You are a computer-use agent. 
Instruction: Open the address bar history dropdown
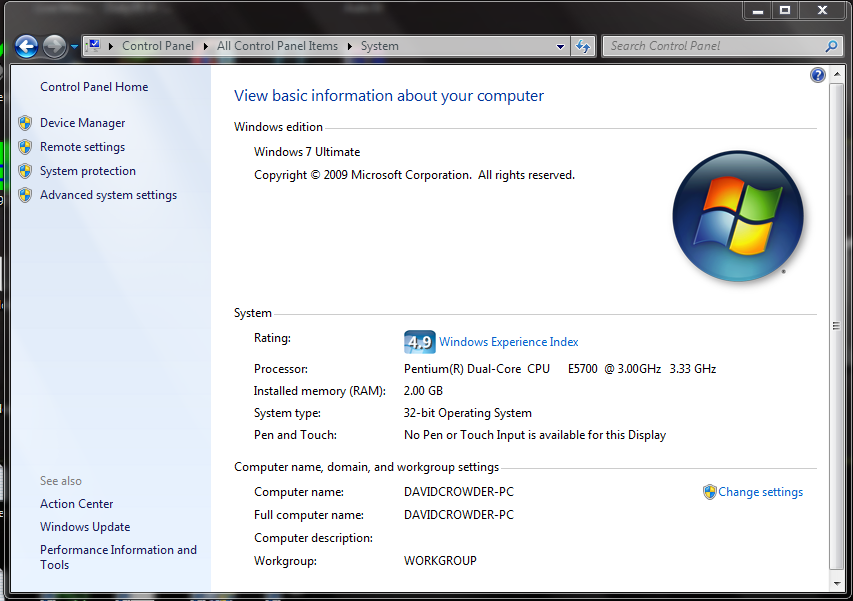coord(560,46)
